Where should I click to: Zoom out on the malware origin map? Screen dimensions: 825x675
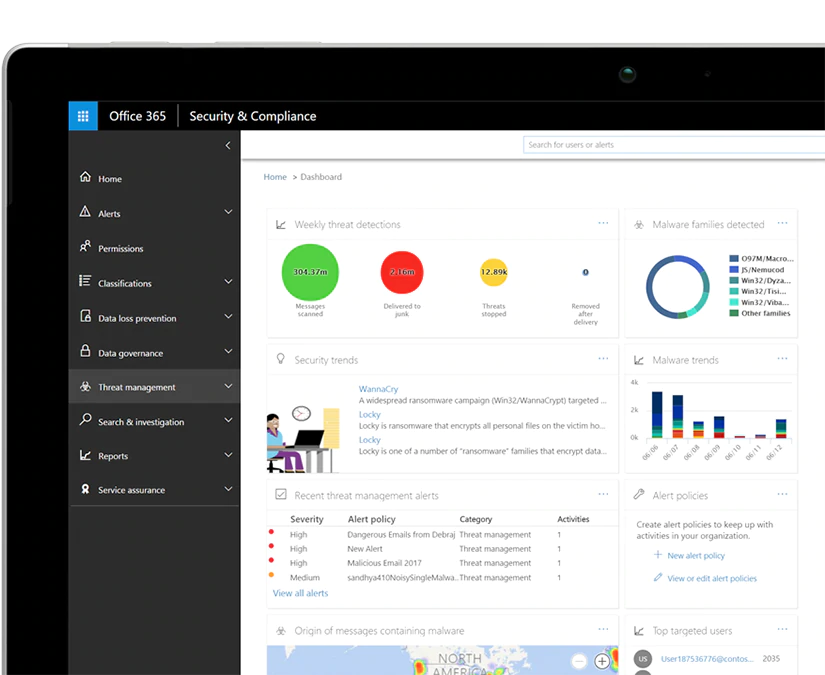(579, 661)
